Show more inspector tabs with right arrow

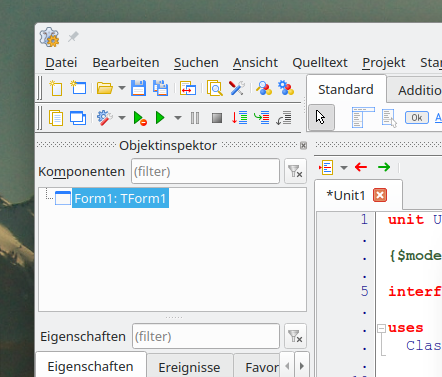click(x=302, y=366)
